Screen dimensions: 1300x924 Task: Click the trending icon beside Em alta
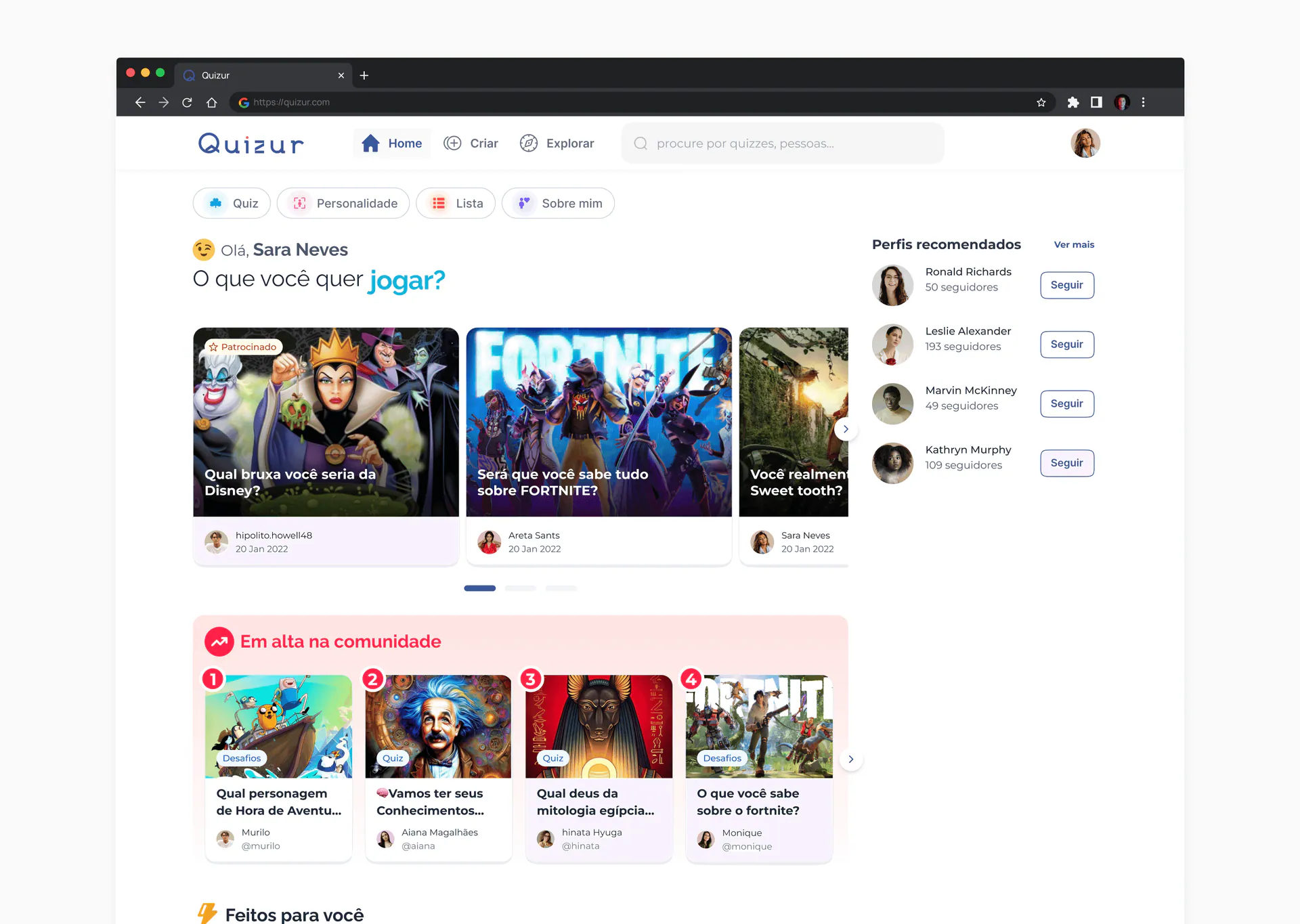click(219, 642)
